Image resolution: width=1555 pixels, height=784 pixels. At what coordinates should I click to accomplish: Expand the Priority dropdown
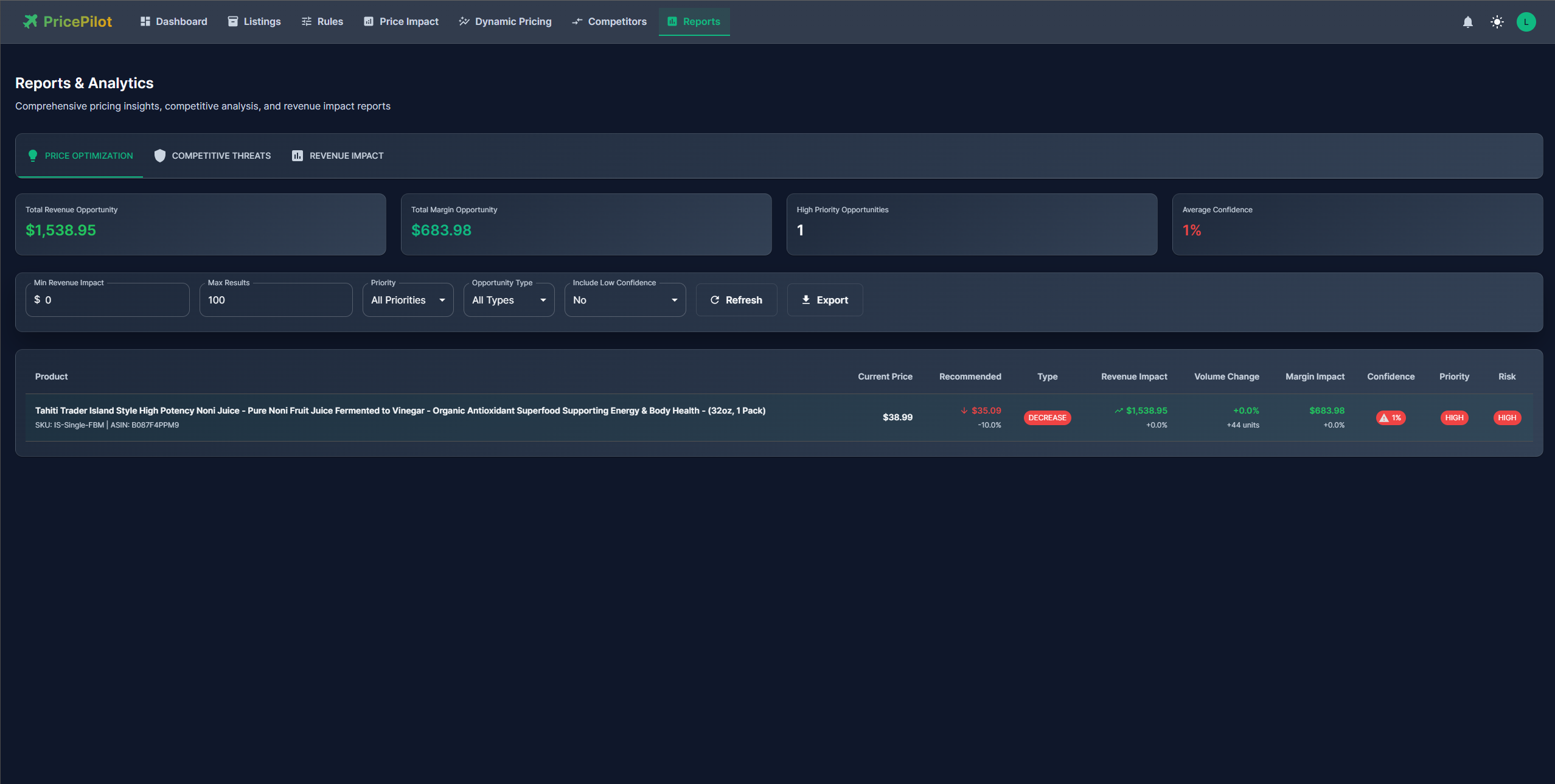(x=408, y=300)
